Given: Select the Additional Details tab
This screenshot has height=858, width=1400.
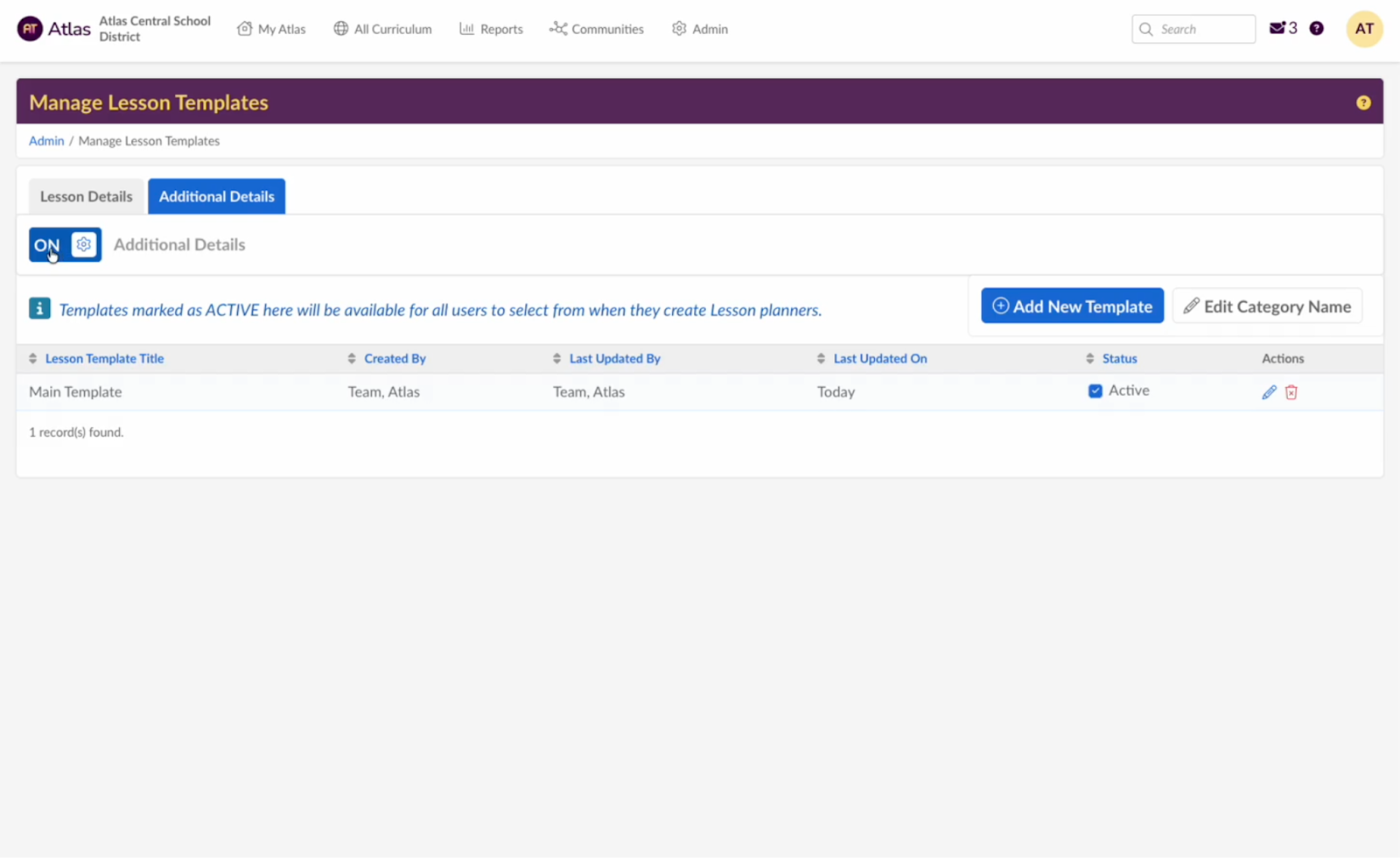Looking at the screenshot, I should 216,196.
